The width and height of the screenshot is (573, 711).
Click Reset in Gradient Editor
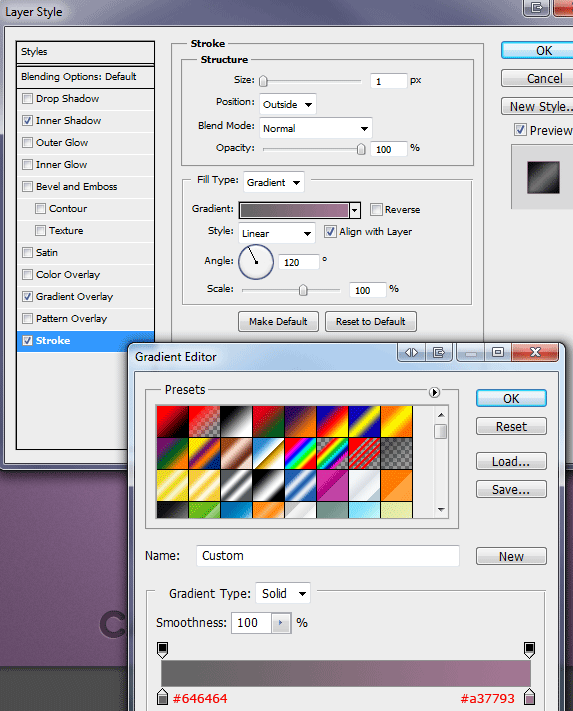pyautogui.click(x=511, y=426)
